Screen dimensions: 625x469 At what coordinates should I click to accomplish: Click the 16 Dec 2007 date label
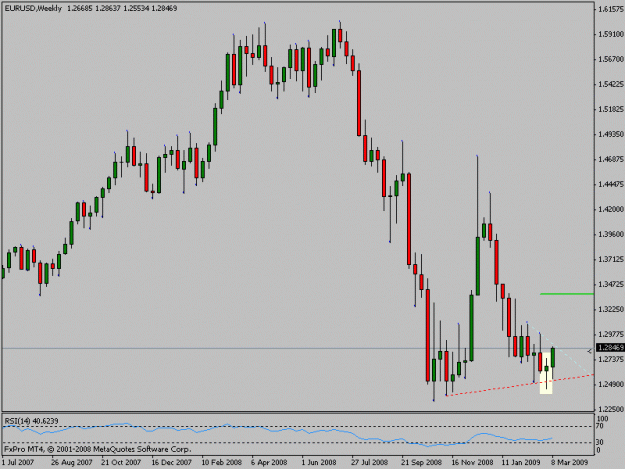171,463
